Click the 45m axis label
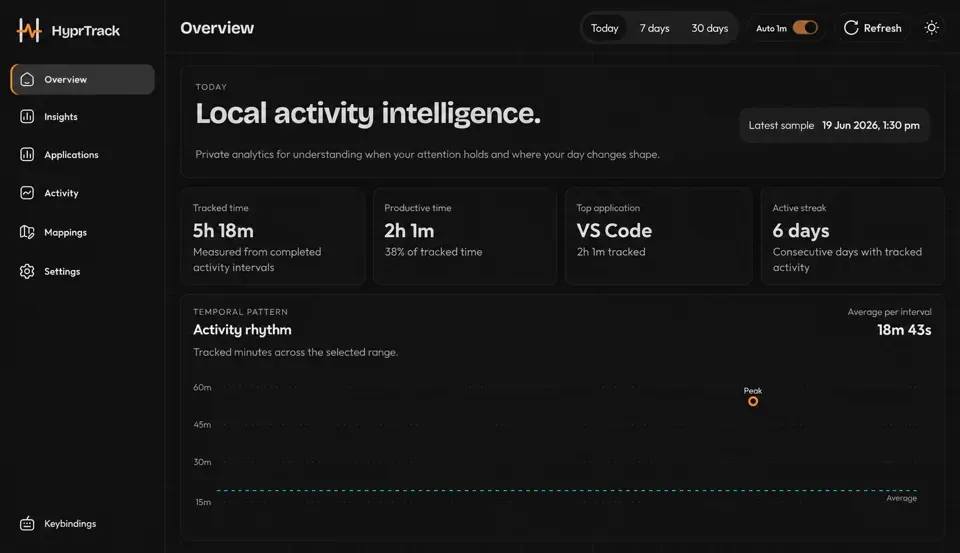Viewport: 960px width, 553px height. point(202,424)
